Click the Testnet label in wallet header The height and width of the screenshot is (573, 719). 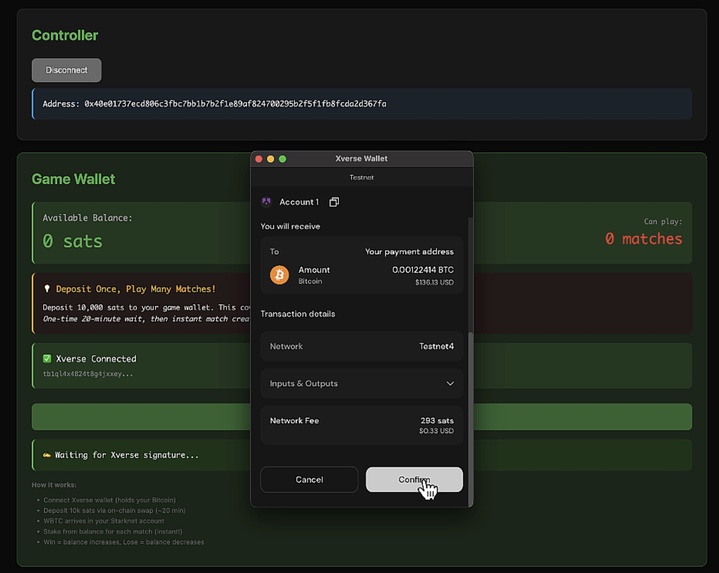(361, 177)
